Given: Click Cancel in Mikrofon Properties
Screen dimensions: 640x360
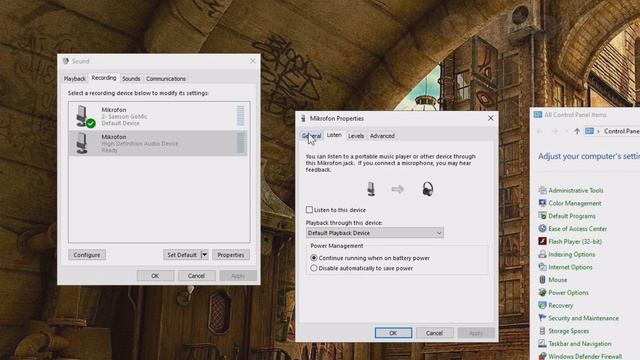Looking at the screenshot, I should click(434, 333).
